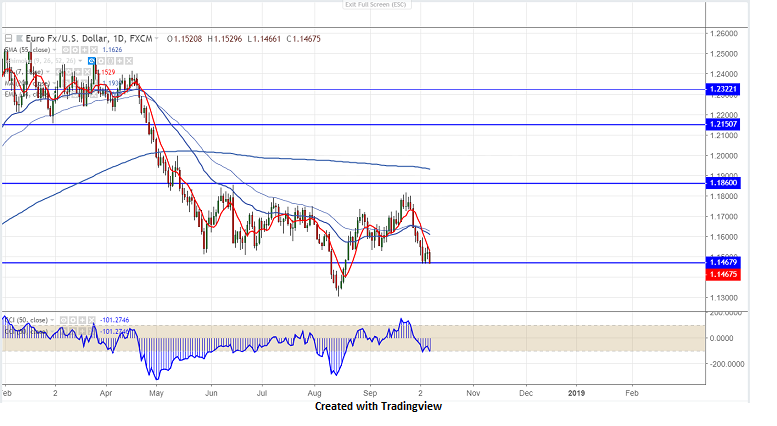Image resolution: width=777 pixels, height=426 pixels.
Task: Open CCI (50, close) settings gear
Action: (73, 320)
